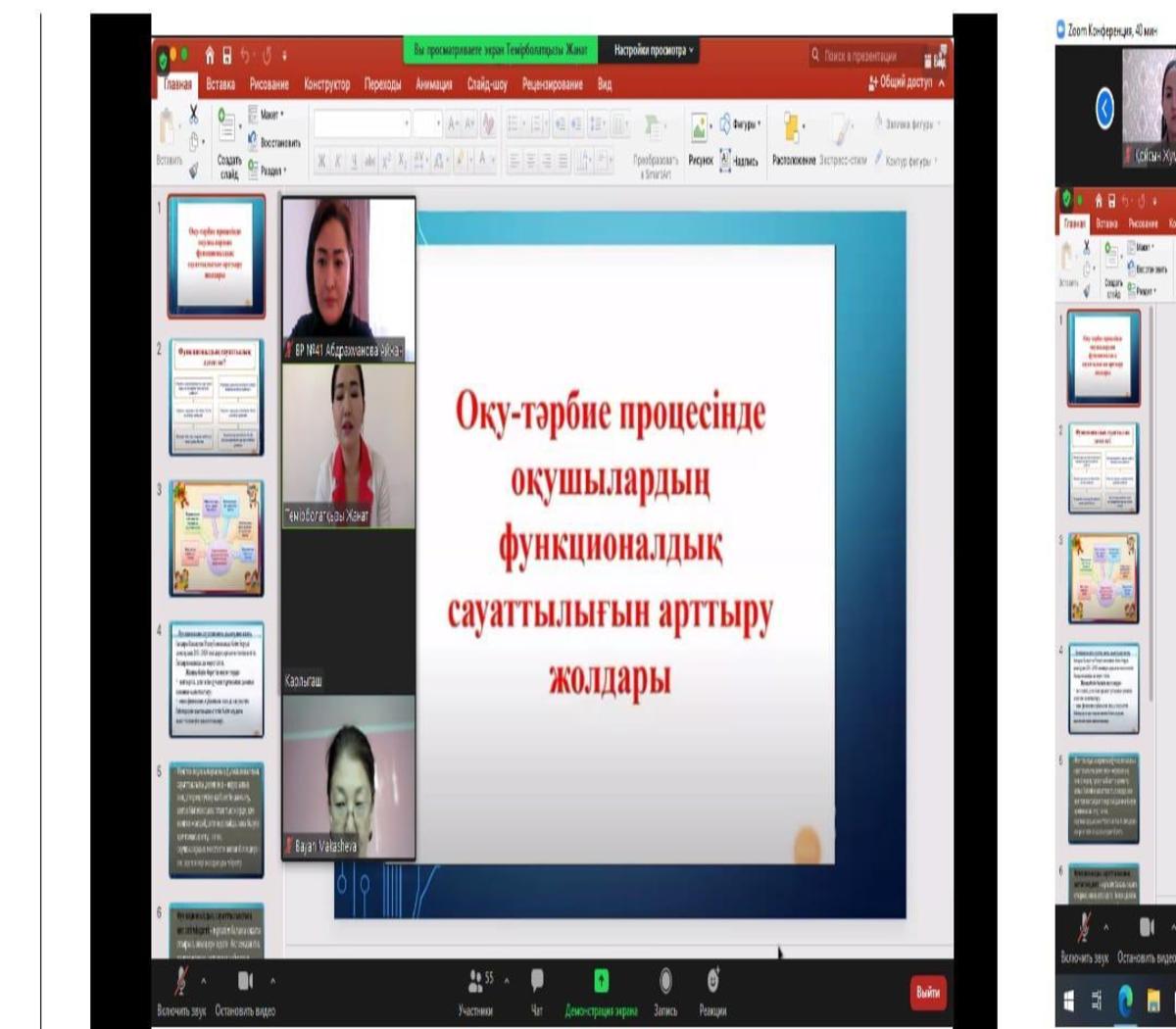Image resolution: width=1176 pixels, height=1029 pixels.
Task: Open the Анимация ribbon tab
Action: point(433,84)
